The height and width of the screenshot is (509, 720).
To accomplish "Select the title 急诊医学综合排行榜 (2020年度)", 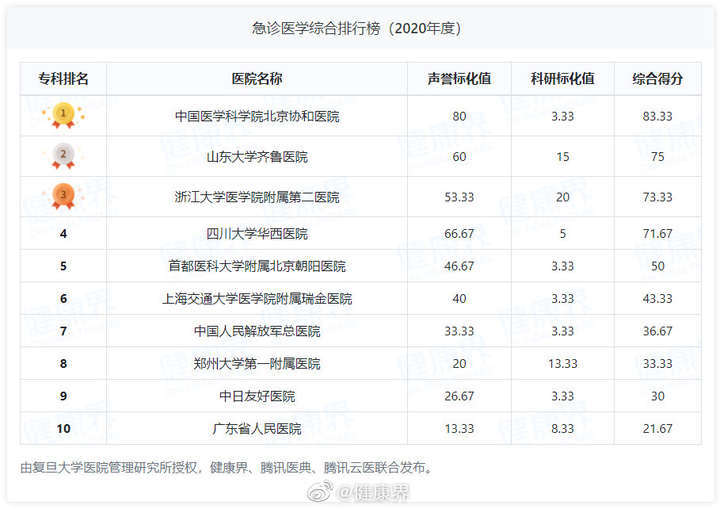I will [x=356, y=28].
